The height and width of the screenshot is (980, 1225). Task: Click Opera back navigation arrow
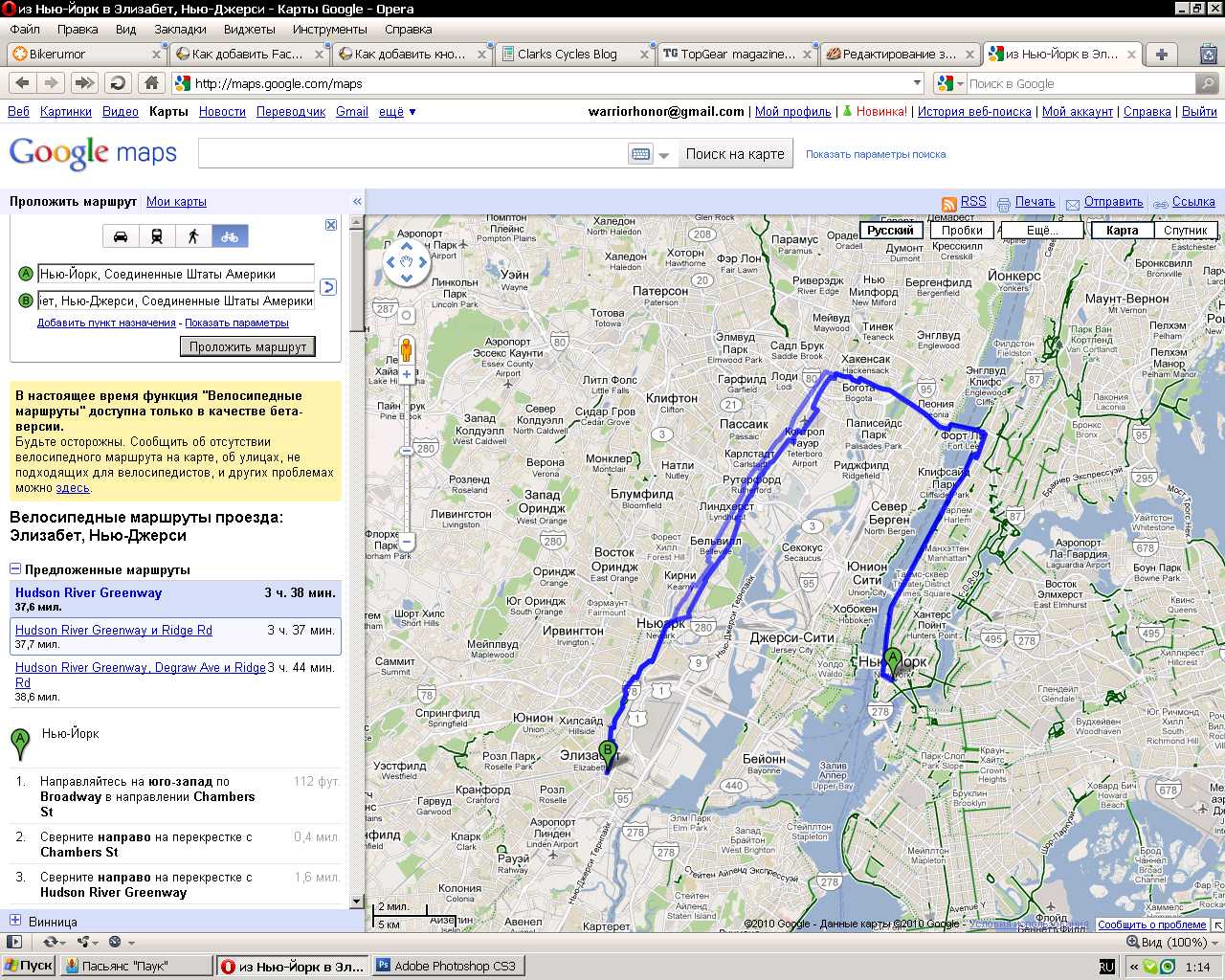23,83
